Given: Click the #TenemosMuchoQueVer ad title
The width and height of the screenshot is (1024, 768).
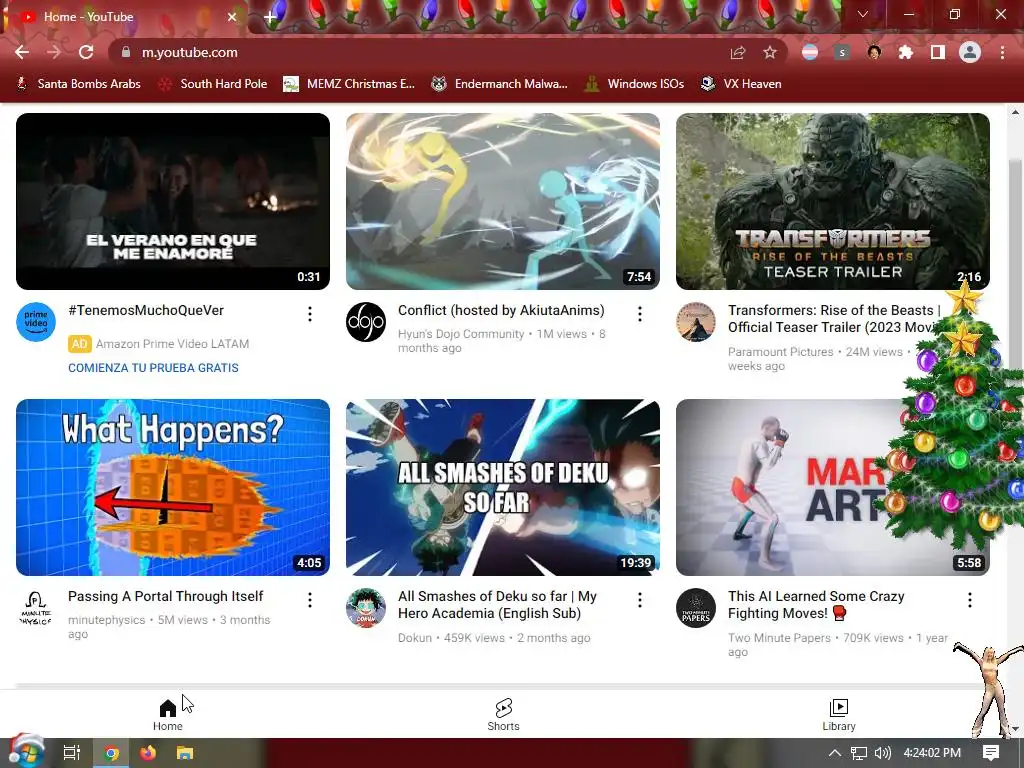Looking at the screenshot, I should click(146, 310).
